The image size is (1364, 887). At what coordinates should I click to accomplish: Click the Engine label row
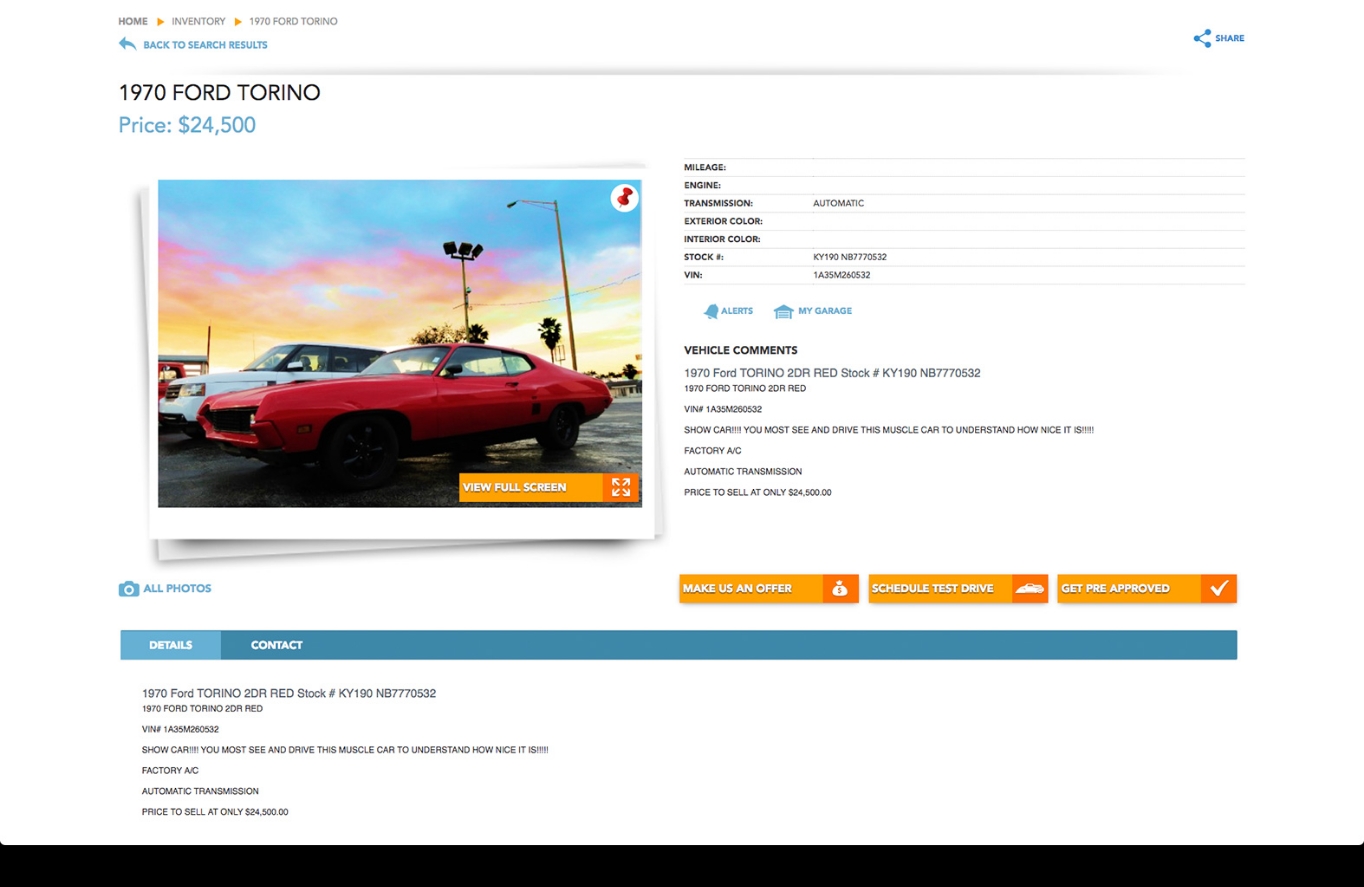964,185
